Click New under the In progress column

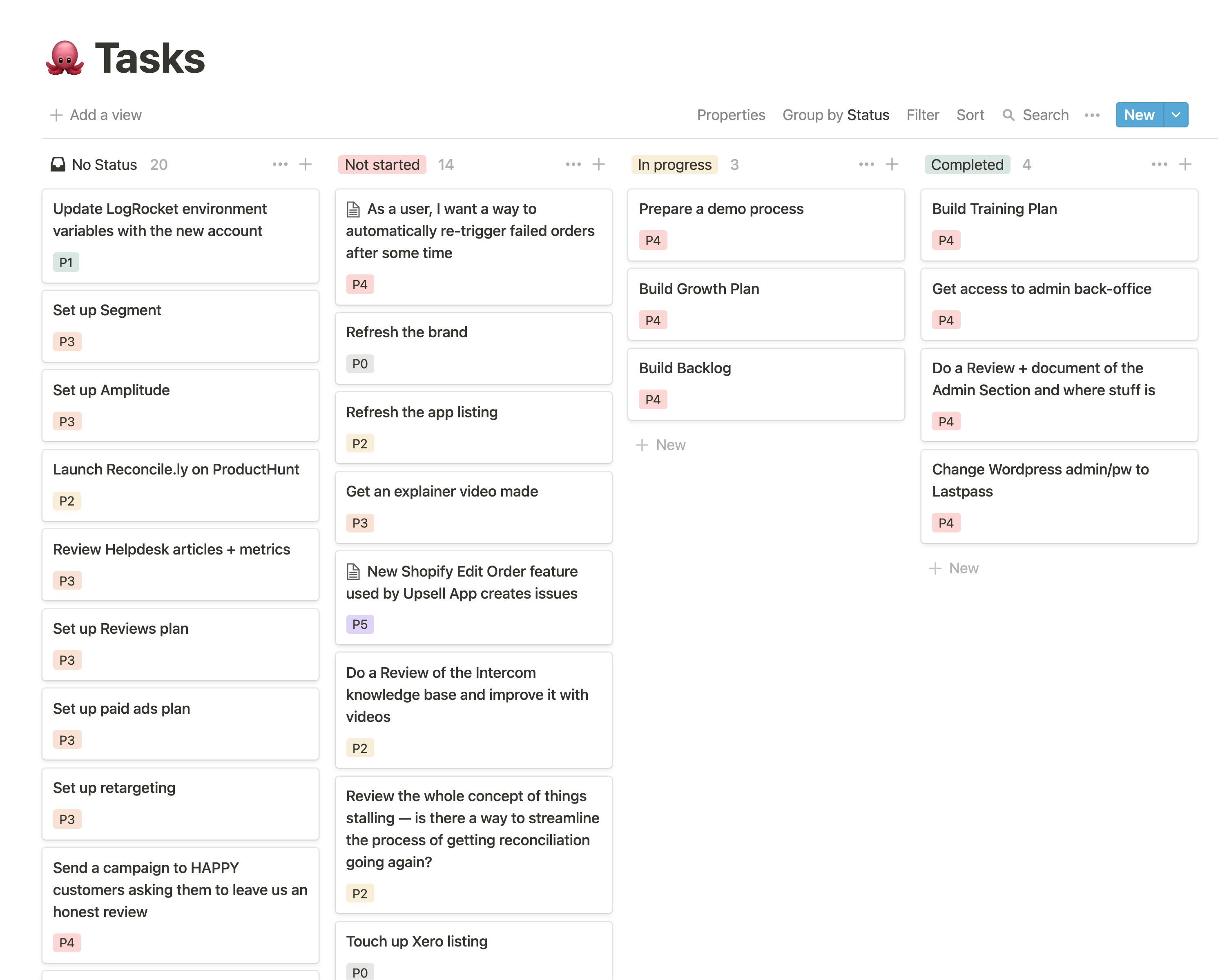click(x=661, y=445)
